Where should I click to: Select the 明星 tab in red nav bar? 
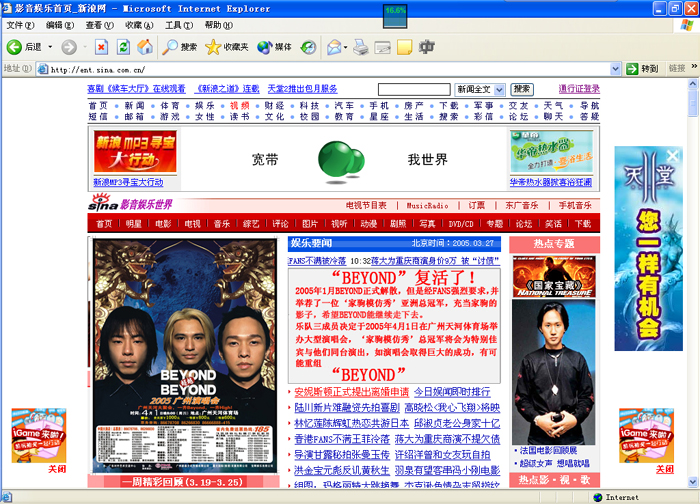(x=133, y=224)
